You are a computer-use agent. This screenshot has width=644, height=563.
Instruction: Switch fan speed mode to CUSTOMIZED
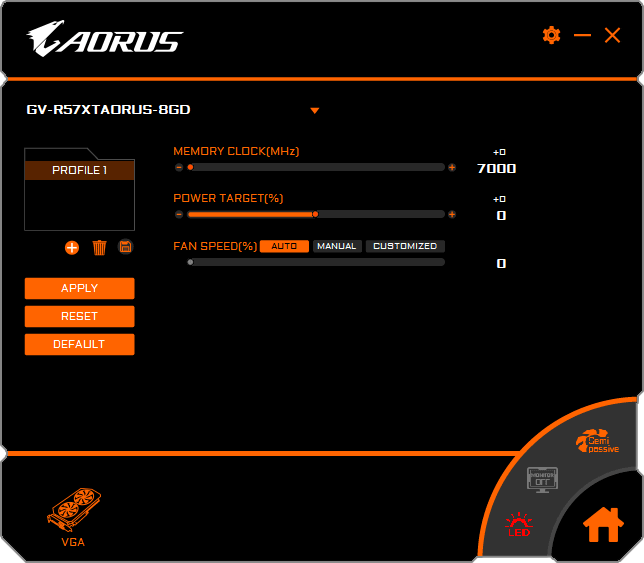(x=405, y=246)
